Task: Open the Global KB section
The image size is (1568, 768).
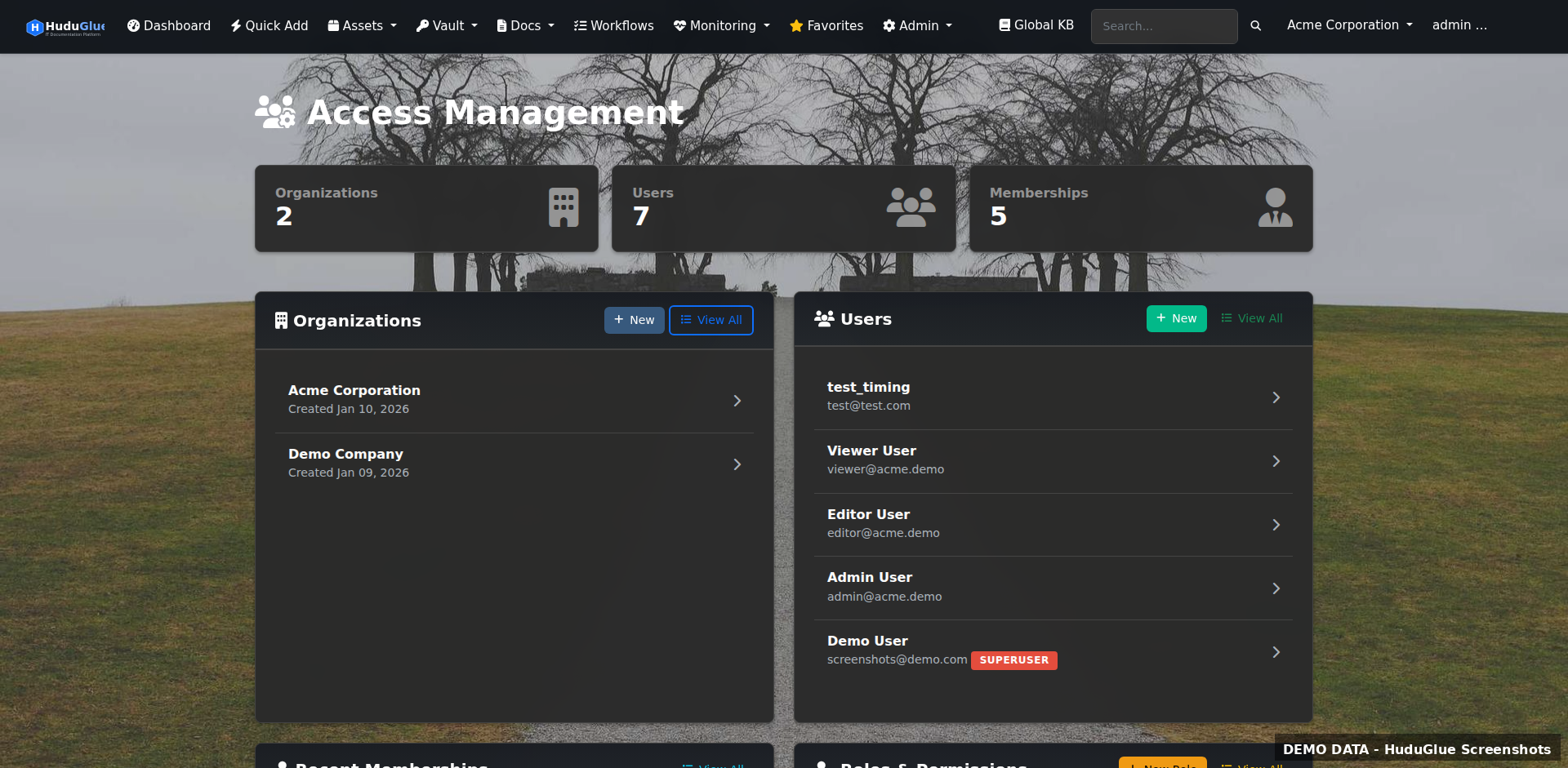Action: coord(1035,25)
